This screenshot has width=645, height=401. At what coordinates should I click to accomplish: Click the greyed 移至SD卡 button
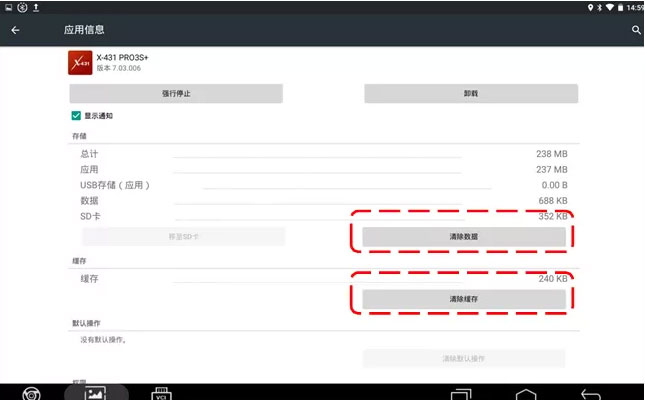point(183,236)
